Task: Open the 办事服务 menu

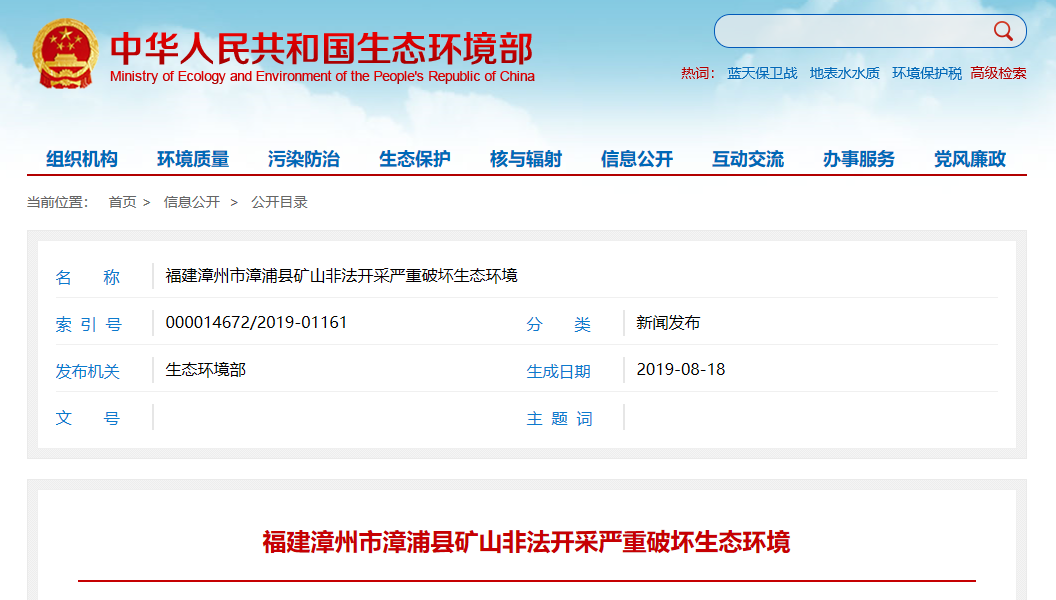Action: pyautogui.click(x=859, y=159)
